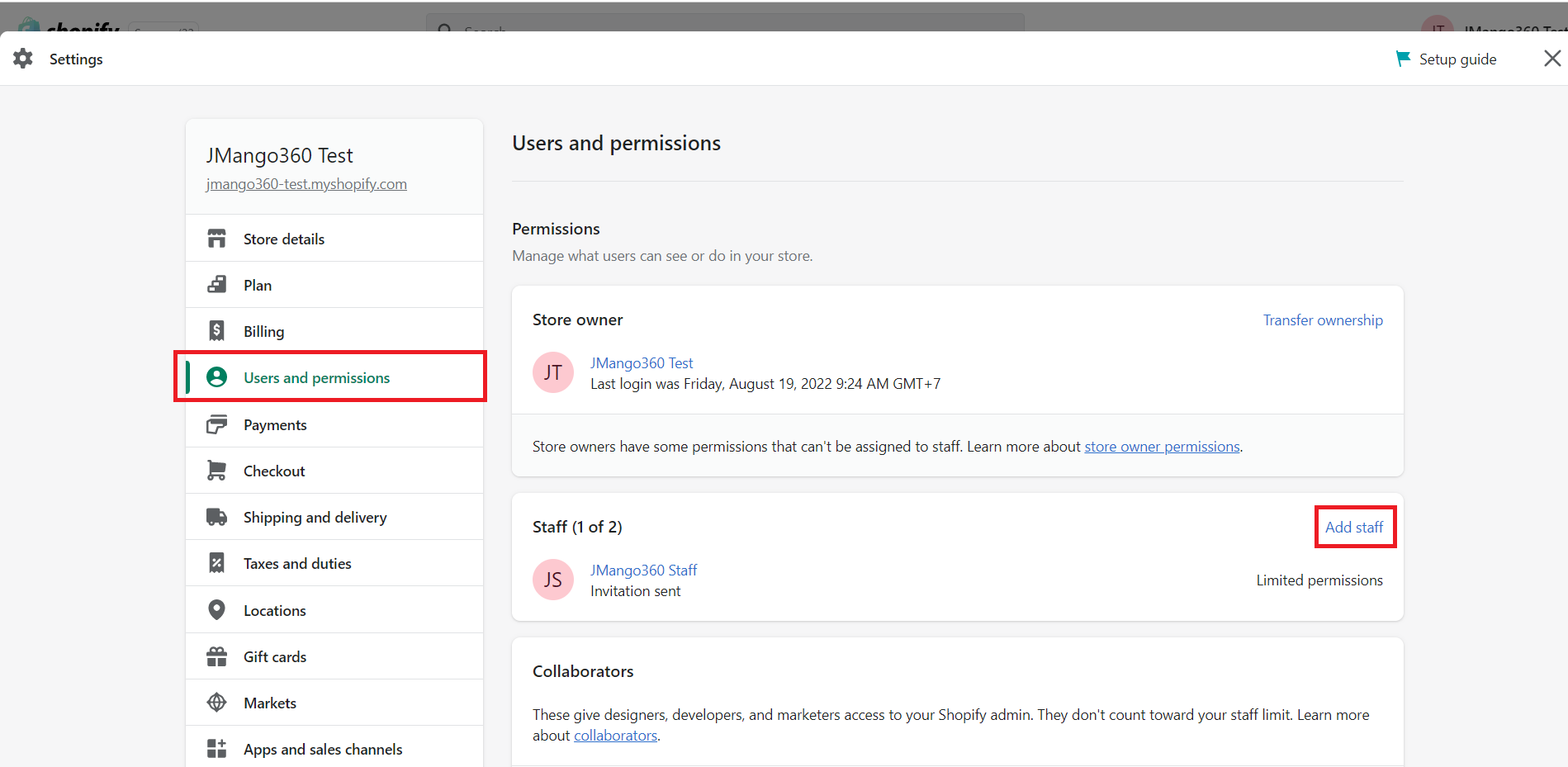Viewport: 1568px width, 767px height.
Task: Click the Shipping and delivery truck icon
Action: point(216,517)
